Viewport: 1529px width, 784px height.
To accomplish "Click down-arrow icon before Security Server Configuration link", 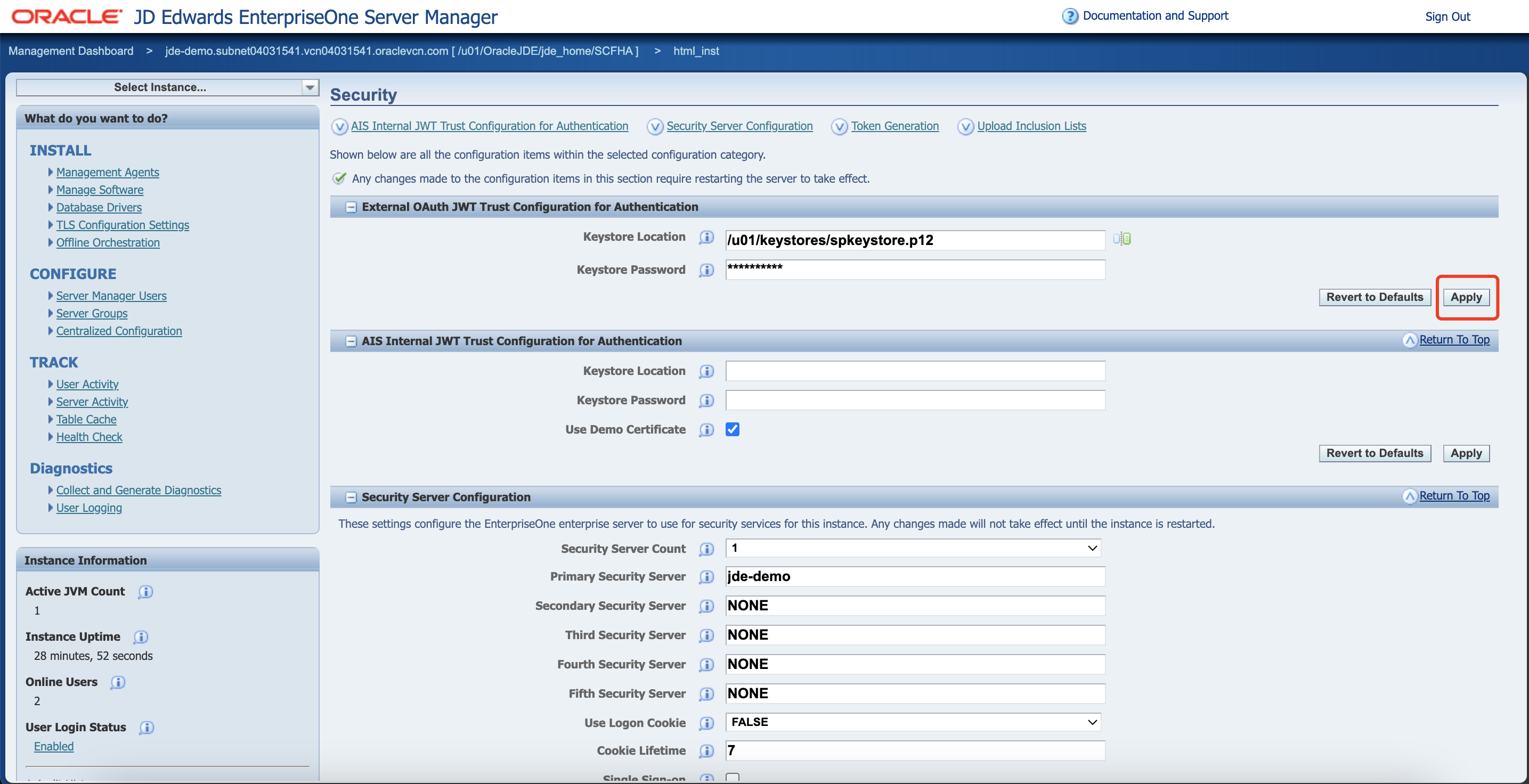I will (x=655, y=126).
